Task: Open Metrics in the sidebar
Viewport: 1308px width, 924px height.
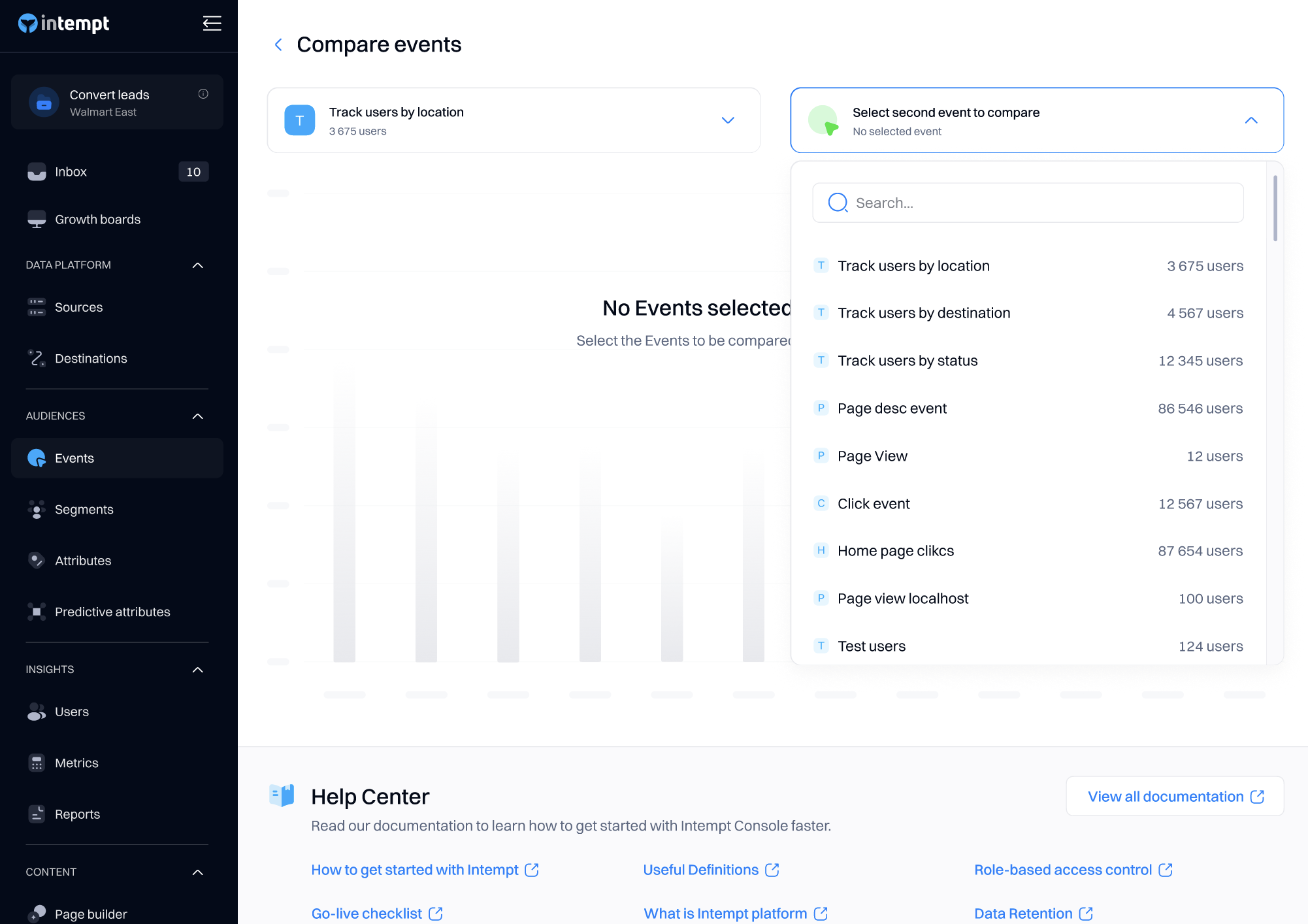Action: pos(76,763)
